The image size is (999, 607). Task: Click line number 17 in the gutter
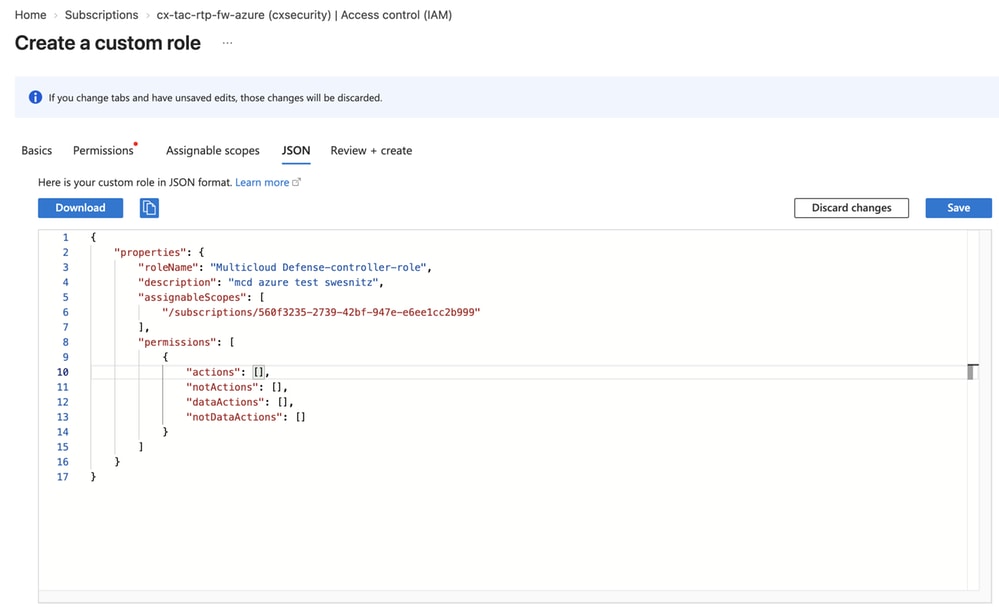62,476
